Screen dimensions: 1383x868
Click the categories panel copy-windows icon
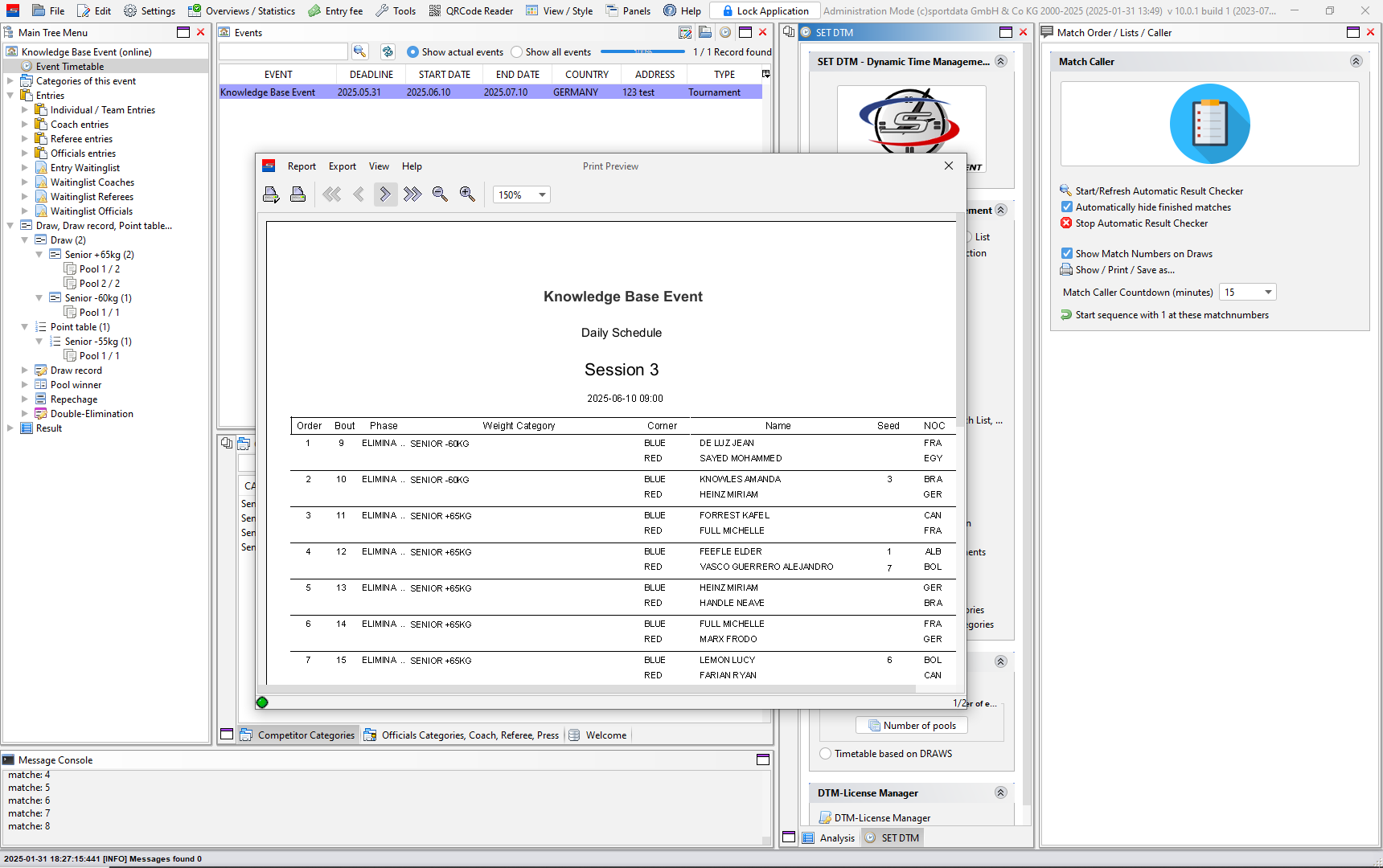(x=227, y=443)
